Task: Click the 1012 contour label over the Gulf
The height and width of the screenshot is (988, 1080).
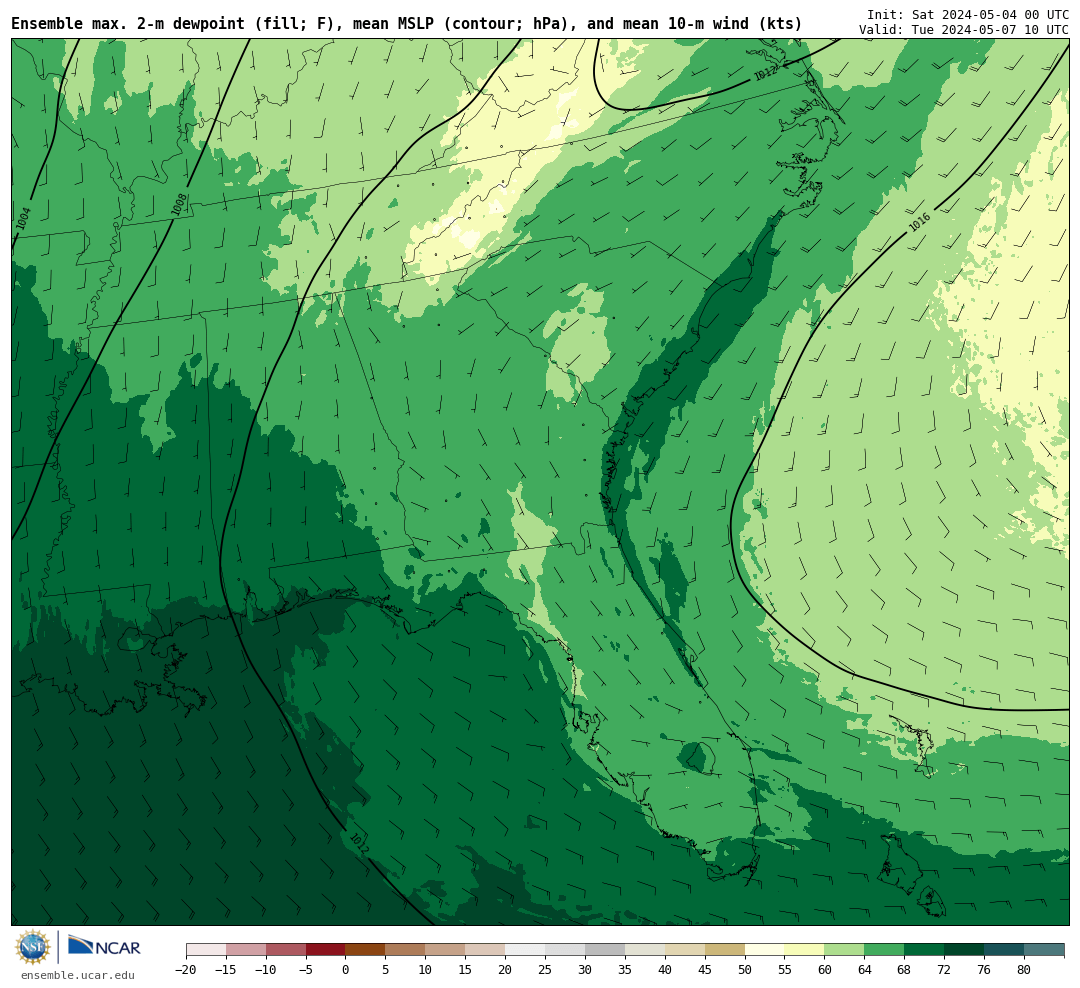Action: pyautogui.click(x=360, y=844)
